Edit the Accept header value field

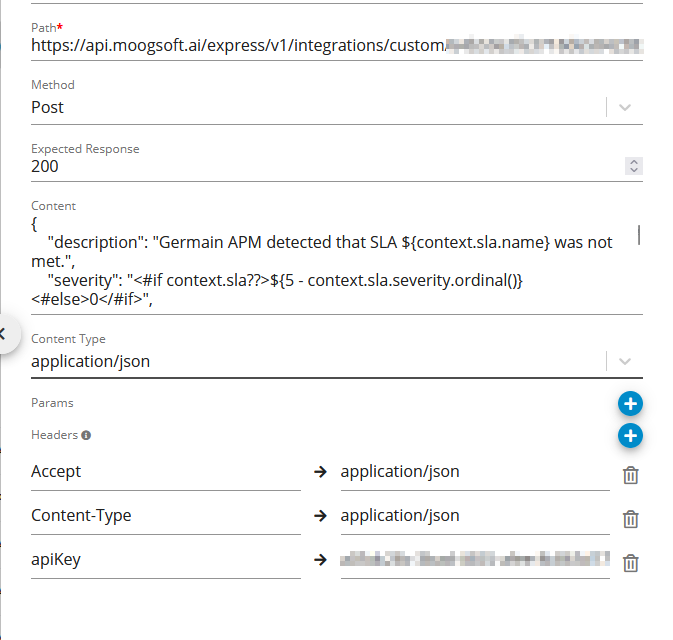pos(474,471)
